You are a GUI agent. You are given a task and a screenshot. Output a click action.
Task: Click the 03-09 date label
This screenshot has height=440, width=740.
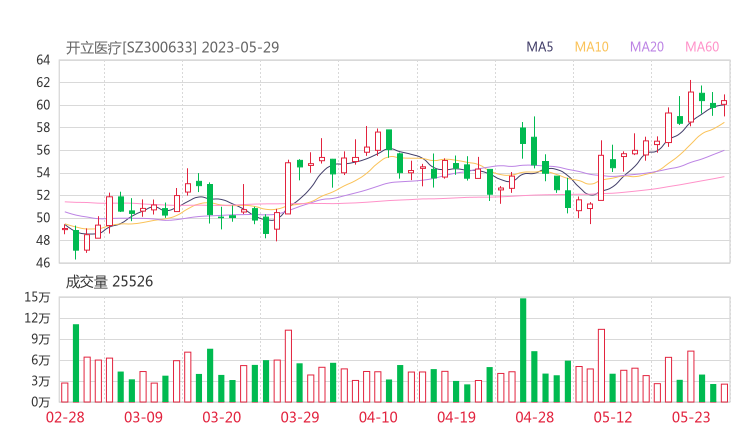point(143,417)
